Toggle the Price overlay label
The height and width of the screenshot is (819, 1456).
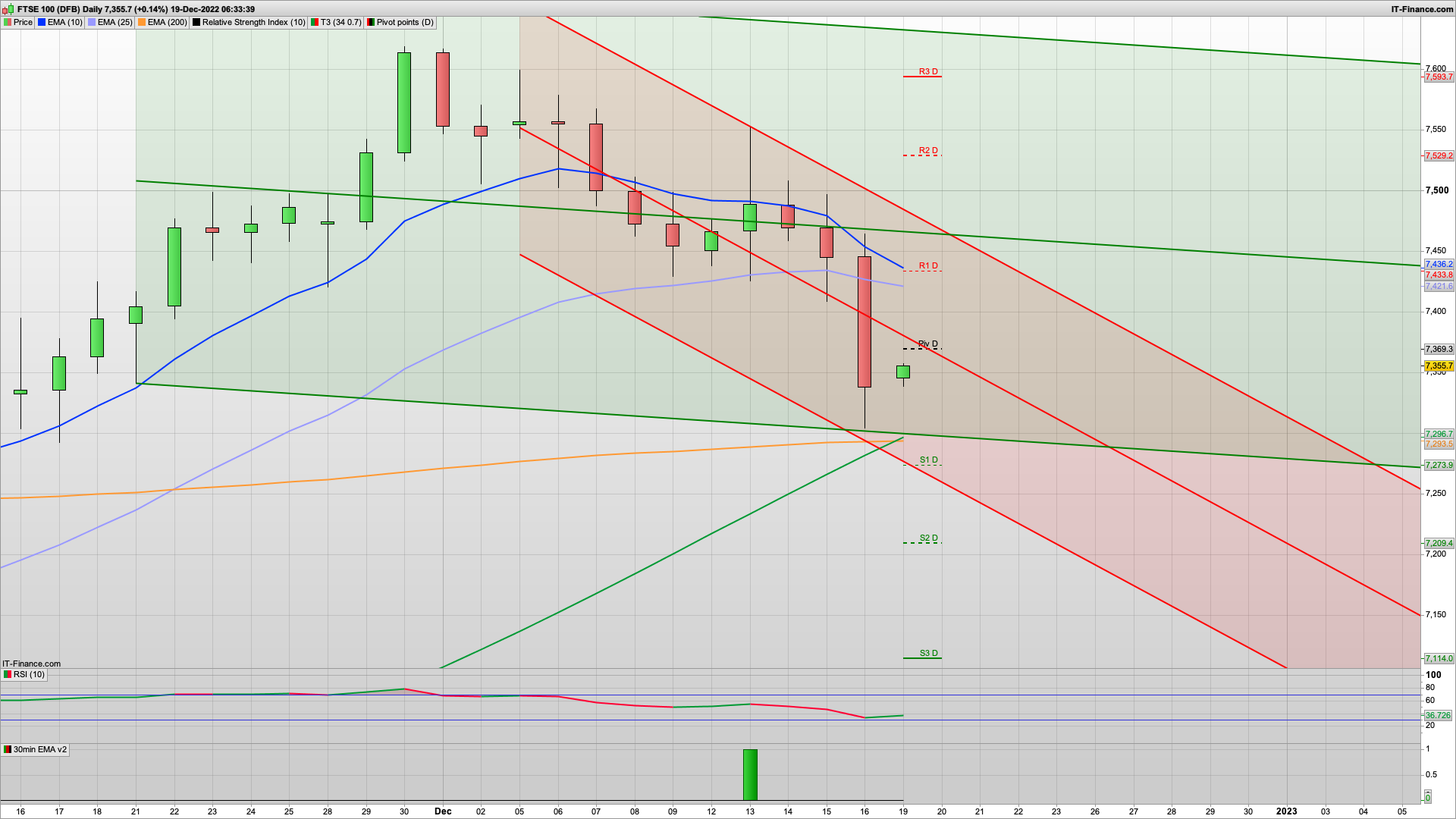point(22,22)
